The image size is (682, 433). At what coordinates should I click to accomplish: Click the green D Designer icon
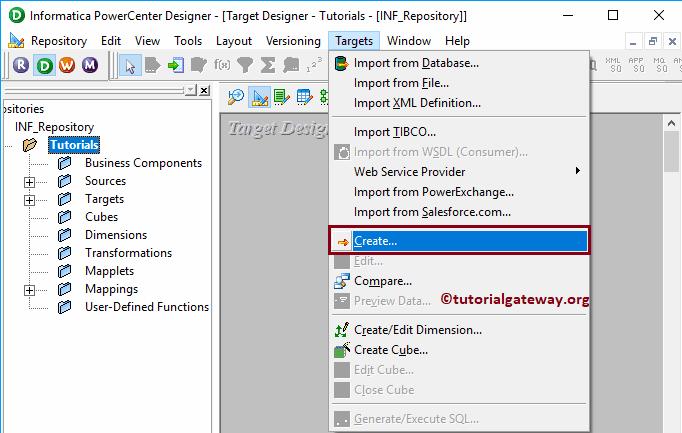coord(44,65)
